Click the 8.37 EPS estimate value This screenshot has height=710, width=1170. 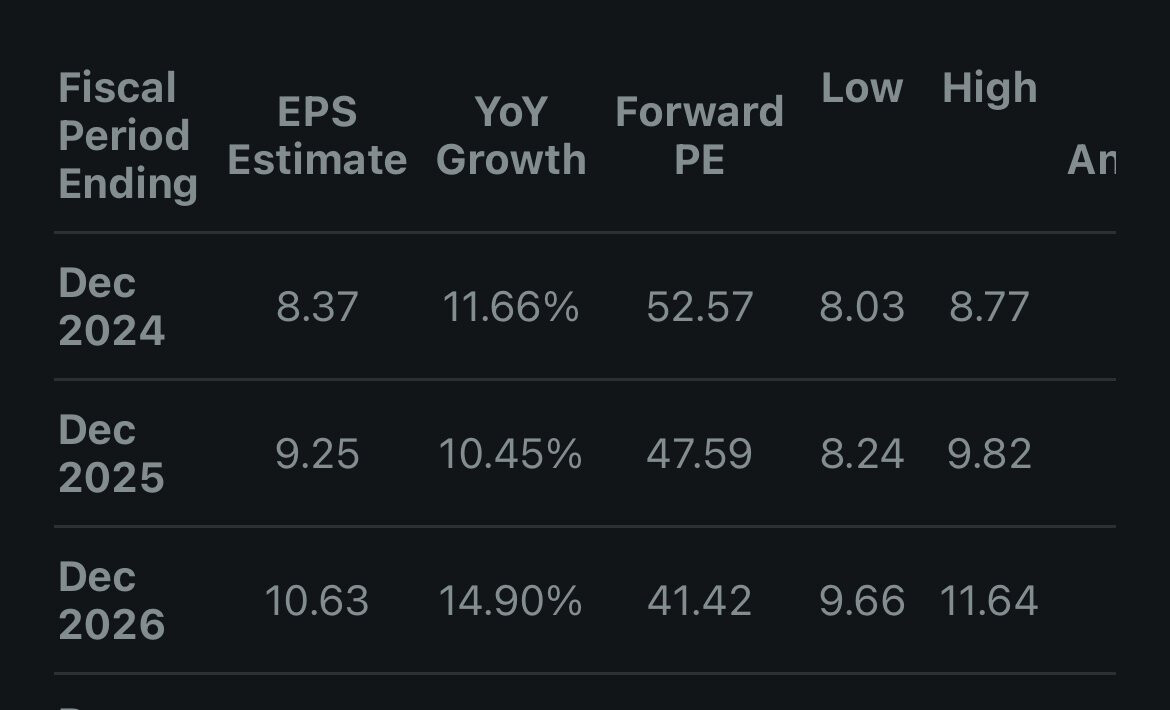click(317, 307)
